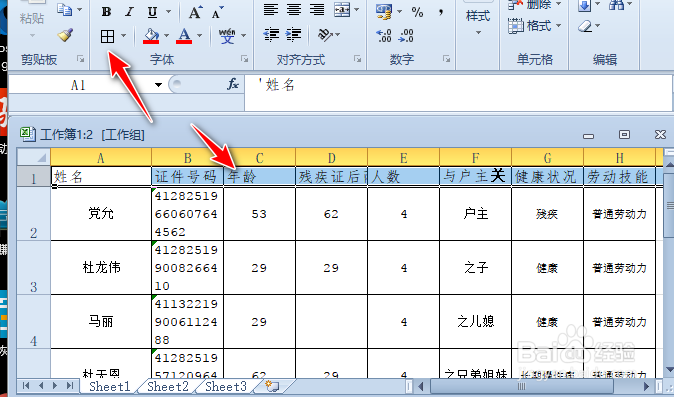The height and width of the screenshot is (397, 674).
Task: Toggle Bold formatting
Action: [106, 12]
